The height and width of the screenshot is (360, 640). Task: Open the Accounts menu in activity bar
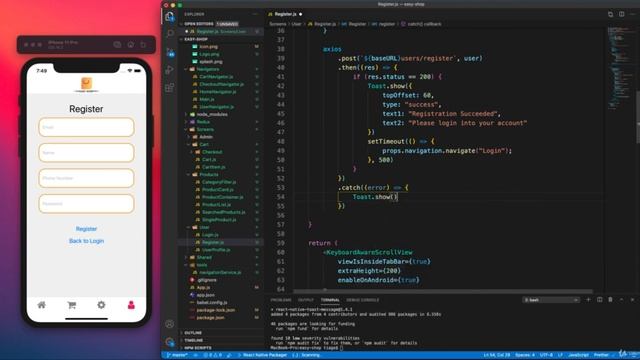(x=169, y=324)
